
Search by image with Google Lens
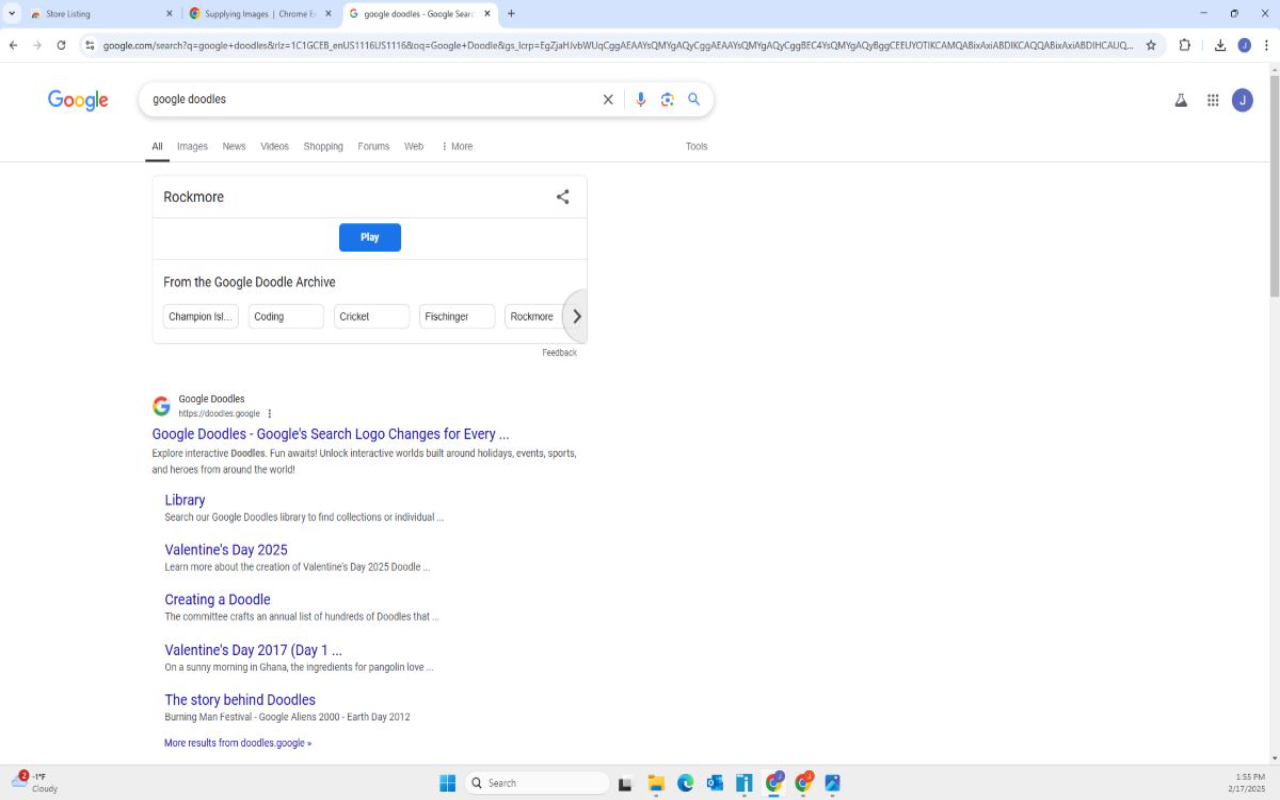click(x=667, y=99)
